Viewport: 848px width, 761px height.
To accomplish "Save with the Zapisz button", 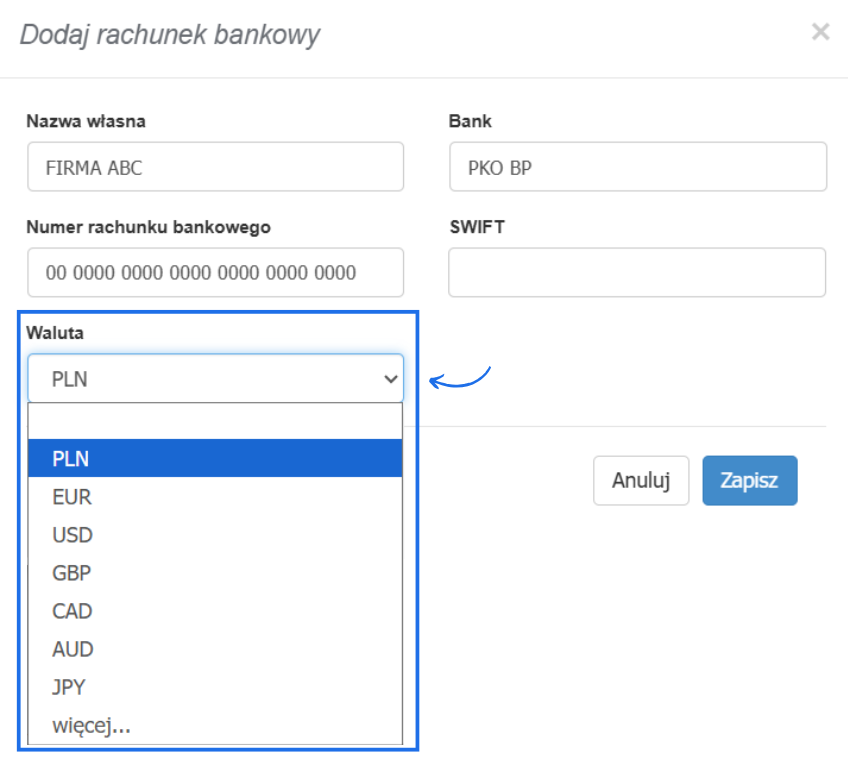I will point(750,480).
